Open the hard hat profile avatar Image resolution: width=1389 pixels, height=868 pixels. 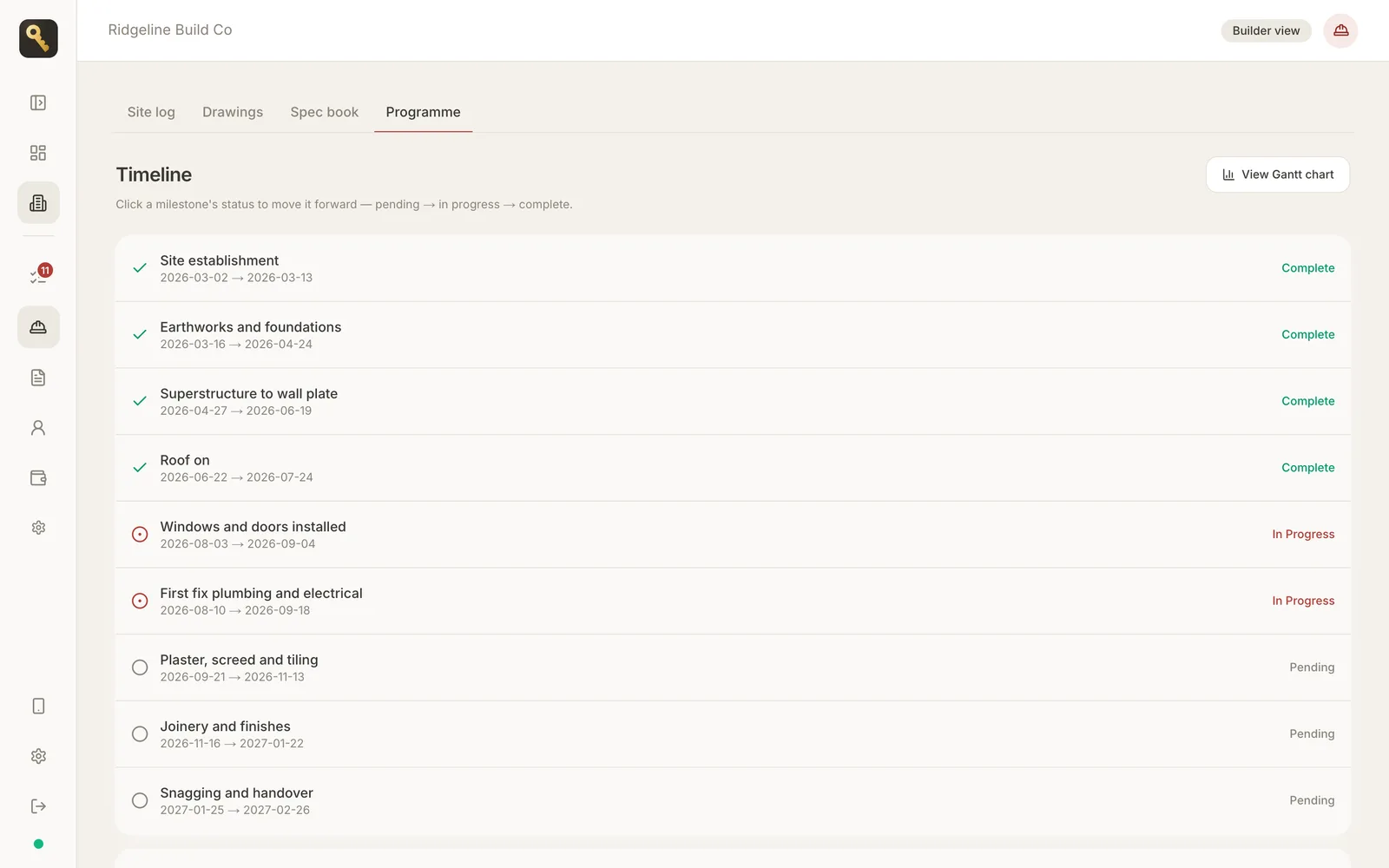1340,30
